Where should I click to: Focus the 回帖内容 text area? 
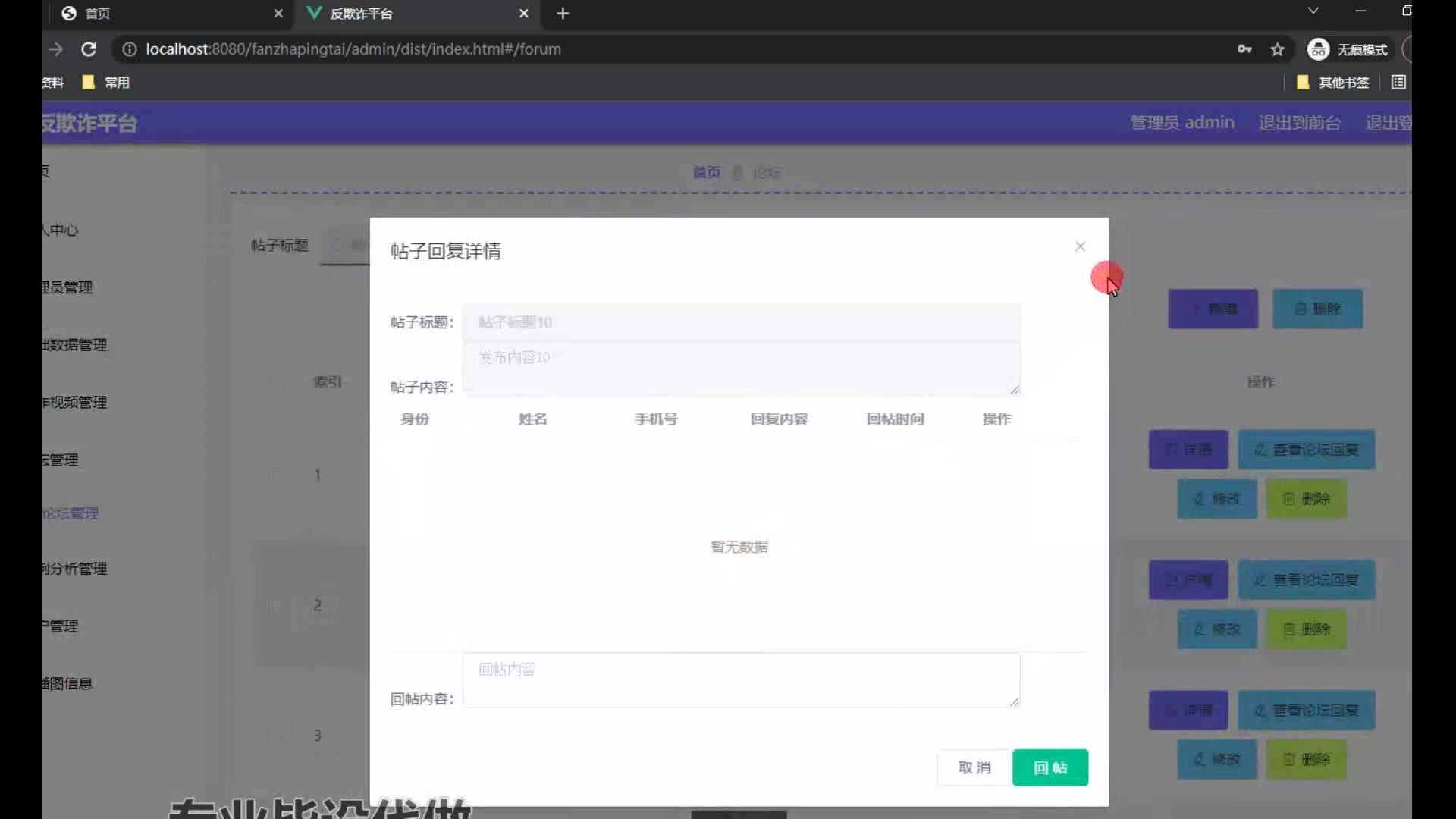(x=741, y=680)
